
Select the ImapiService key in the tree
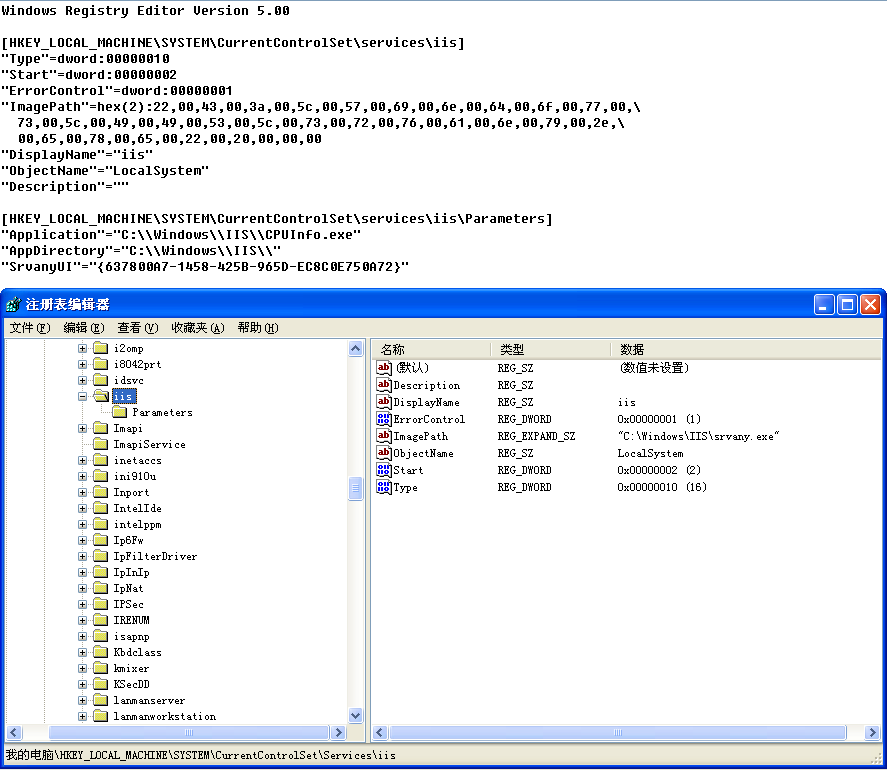tap(148, 444)
